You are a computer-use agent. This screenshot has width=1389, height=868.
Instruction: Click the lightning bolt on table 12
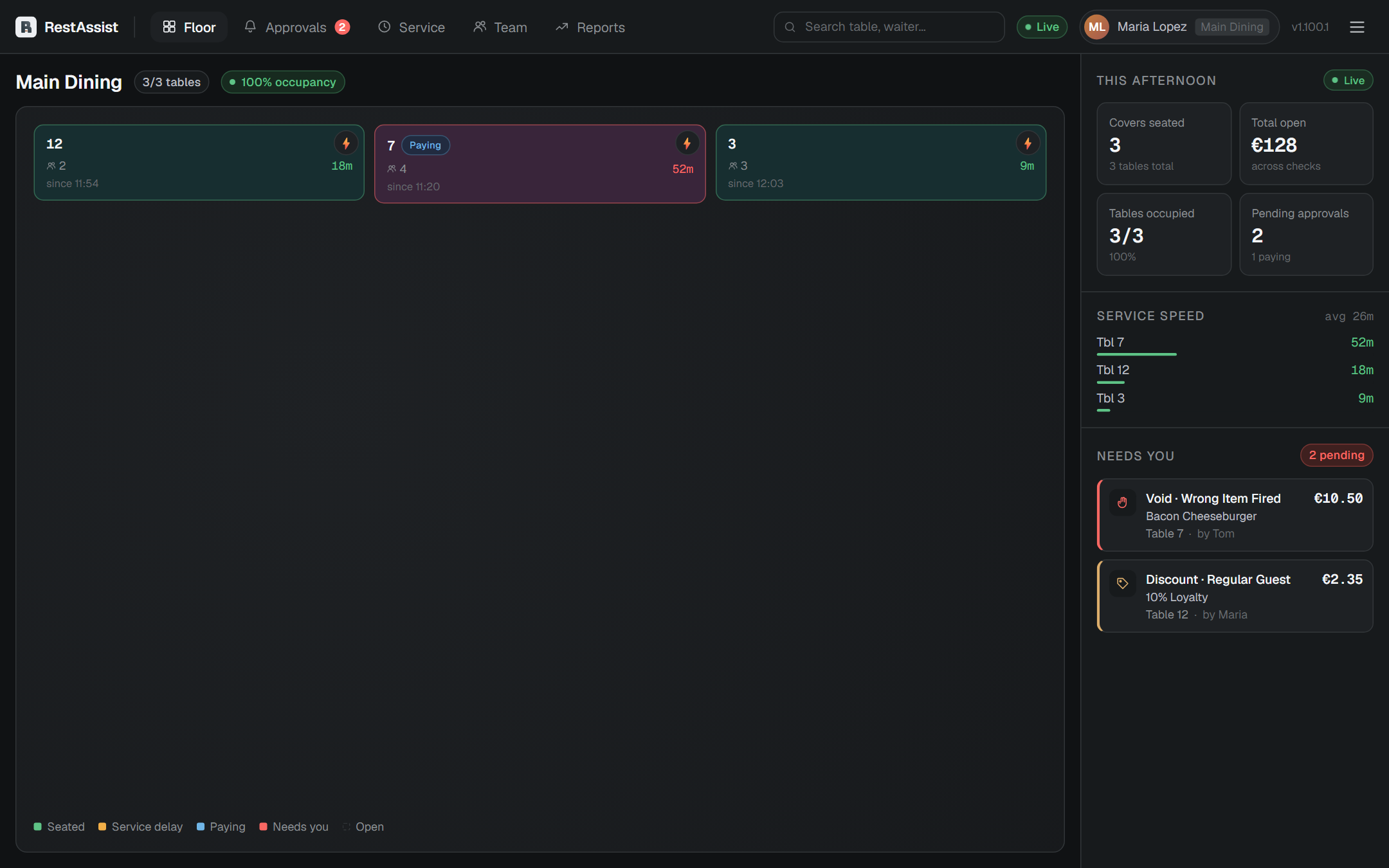coord(346,143)
